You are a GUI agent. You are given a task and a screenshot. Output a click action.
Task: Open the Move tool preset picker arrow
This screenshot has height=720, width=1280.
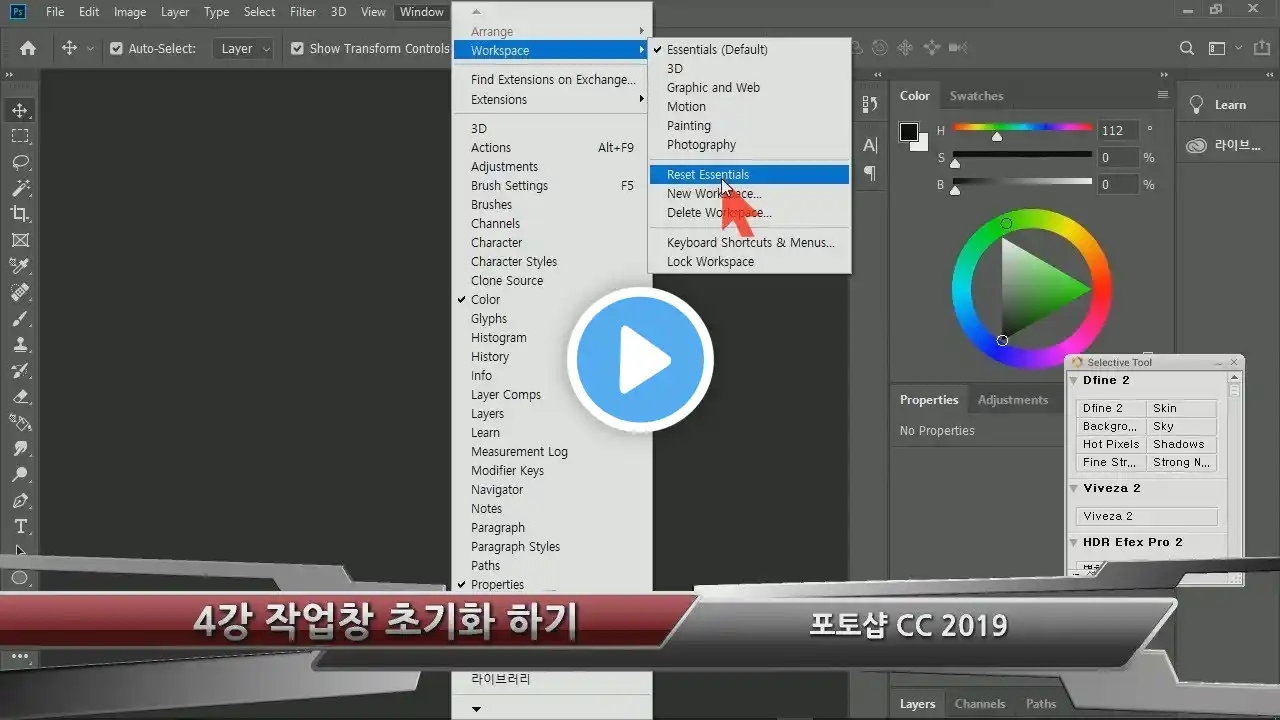click(90, 48)
